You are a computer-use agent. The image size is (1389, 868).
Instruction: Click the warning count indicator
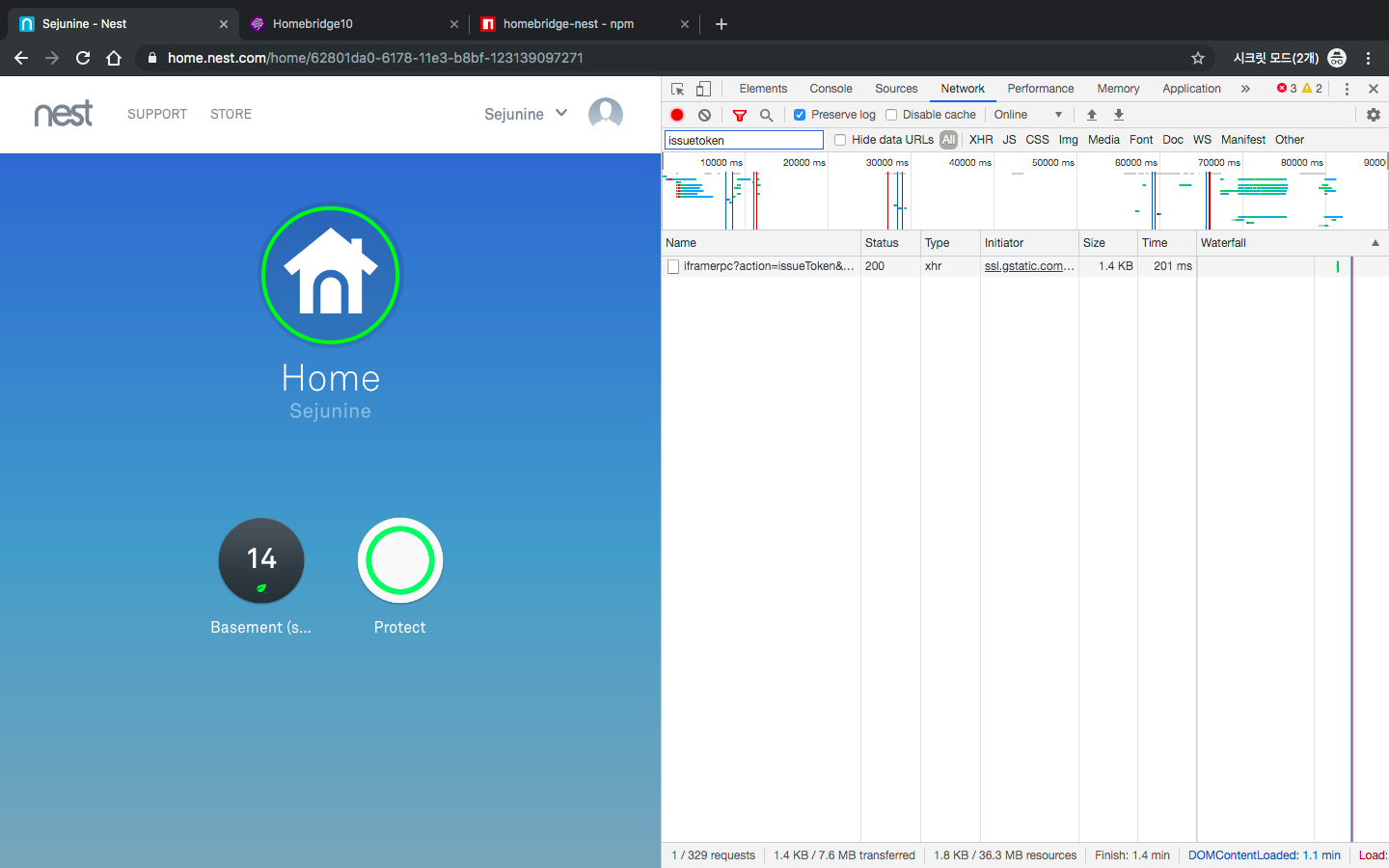pos(1312,89)
